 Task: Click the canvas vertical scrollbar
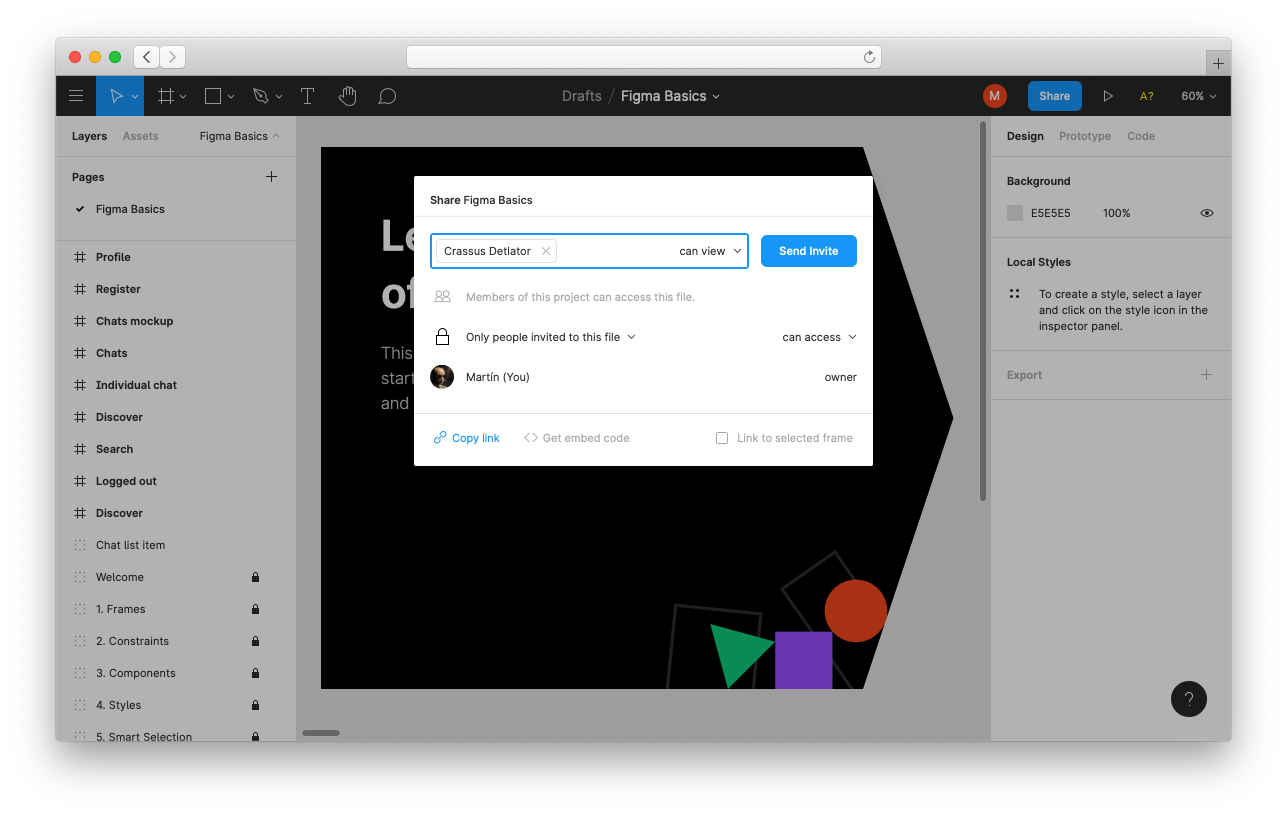coord(983,311)
